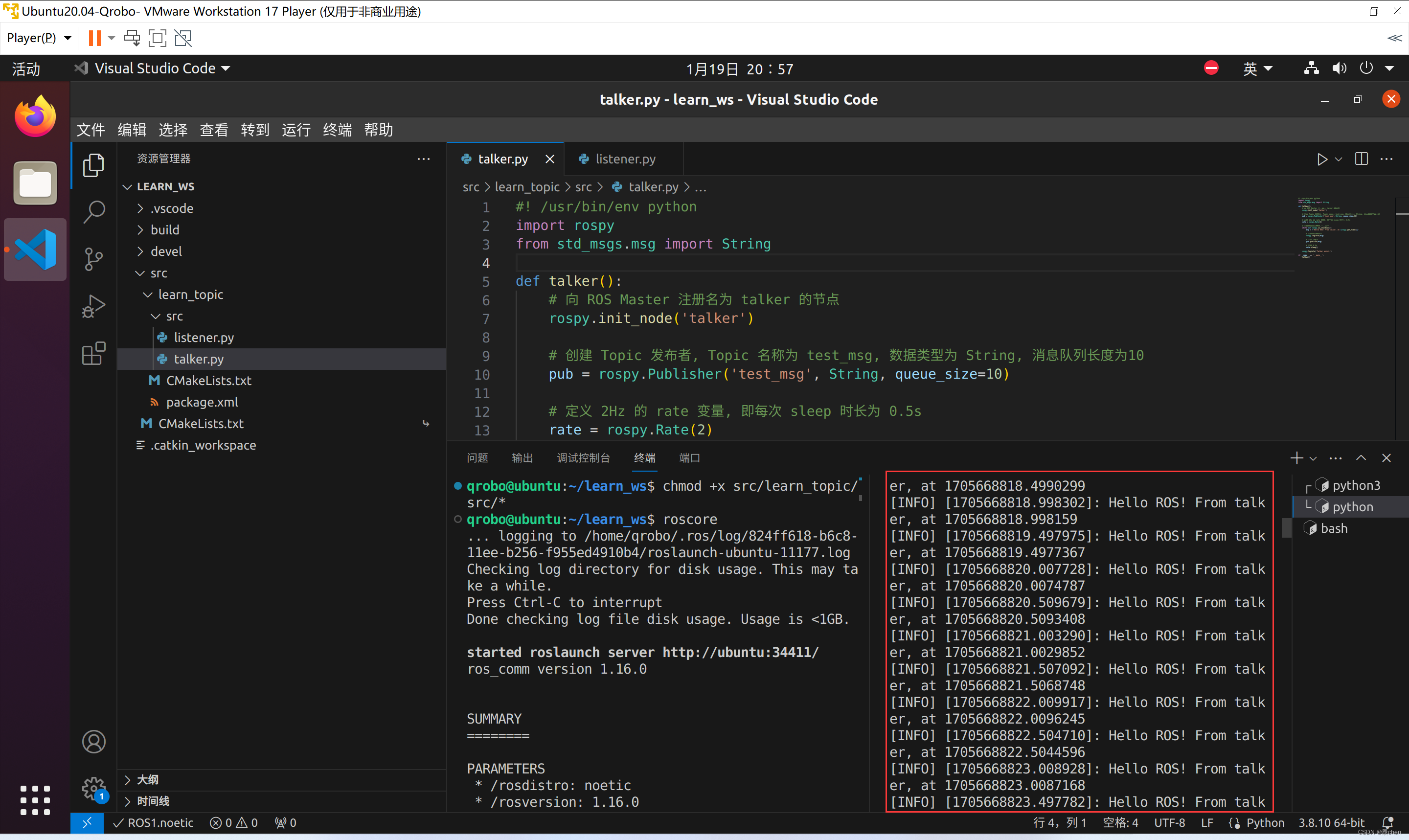Switch to the 问题 panel tab

click(477, 458)
